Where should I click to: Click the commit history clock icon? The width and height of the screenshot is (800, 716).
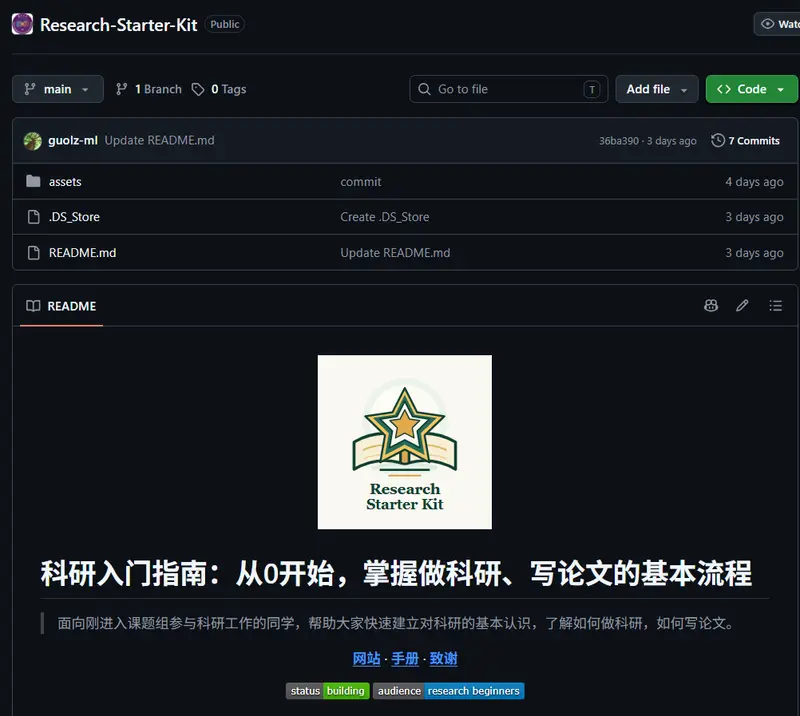tap(718, 140)
